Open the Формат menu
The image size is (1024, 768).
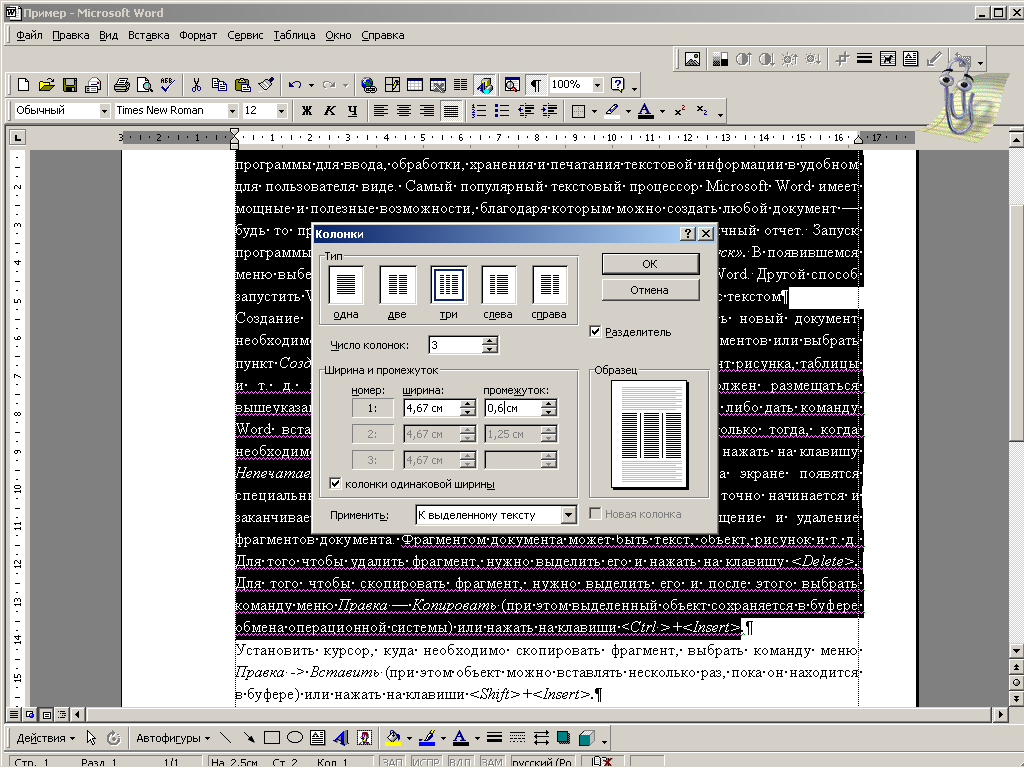pyautogui.click(x=198, y=35)
